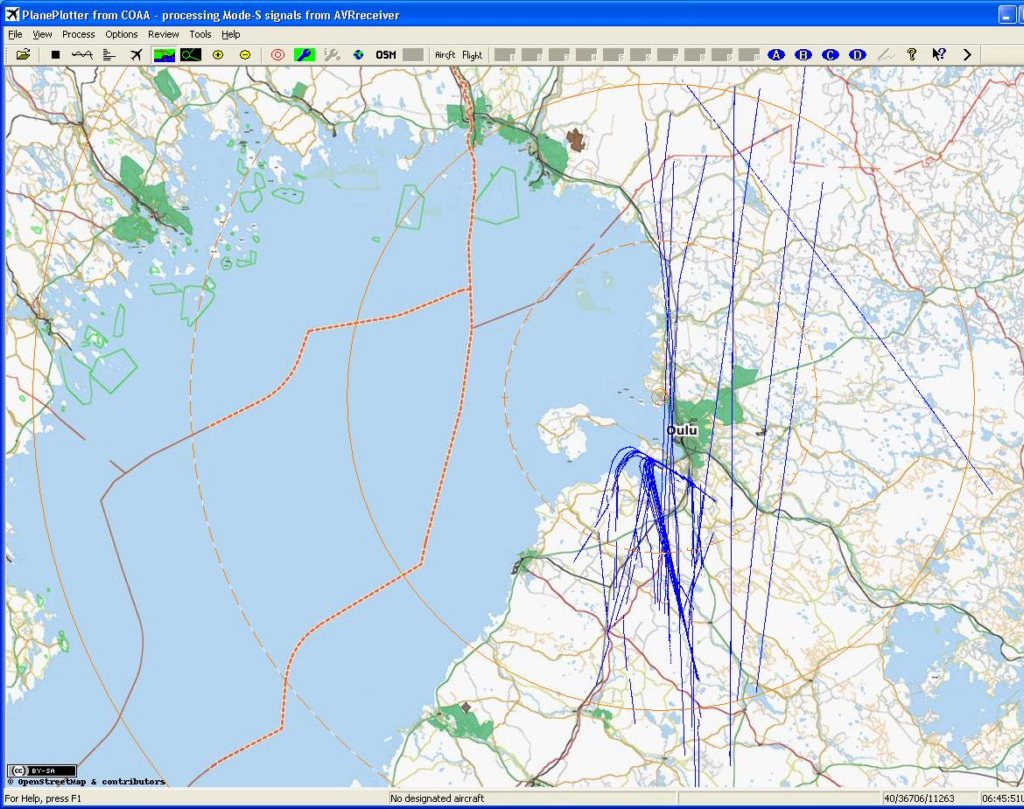Switch to the signal waveform view

82,55
